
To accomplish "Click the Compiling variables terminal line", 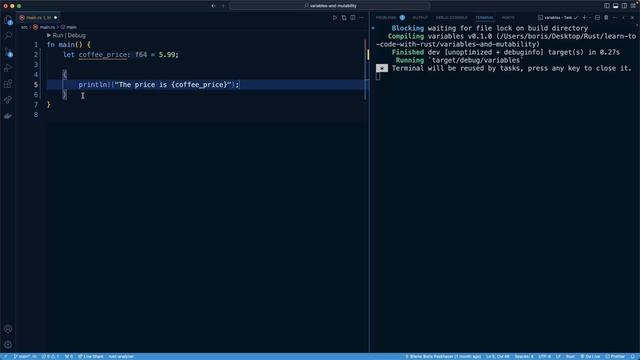I will (506, 40).
